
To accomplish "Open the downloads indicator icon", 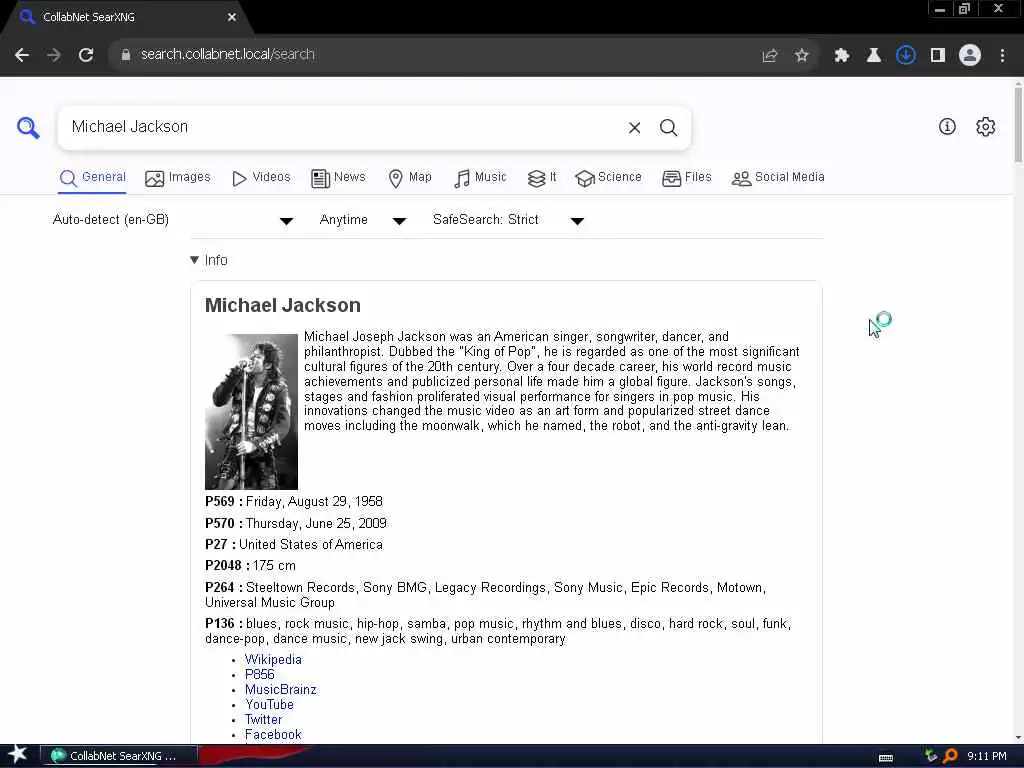I will pyautogui.click(x=906, y=56).
